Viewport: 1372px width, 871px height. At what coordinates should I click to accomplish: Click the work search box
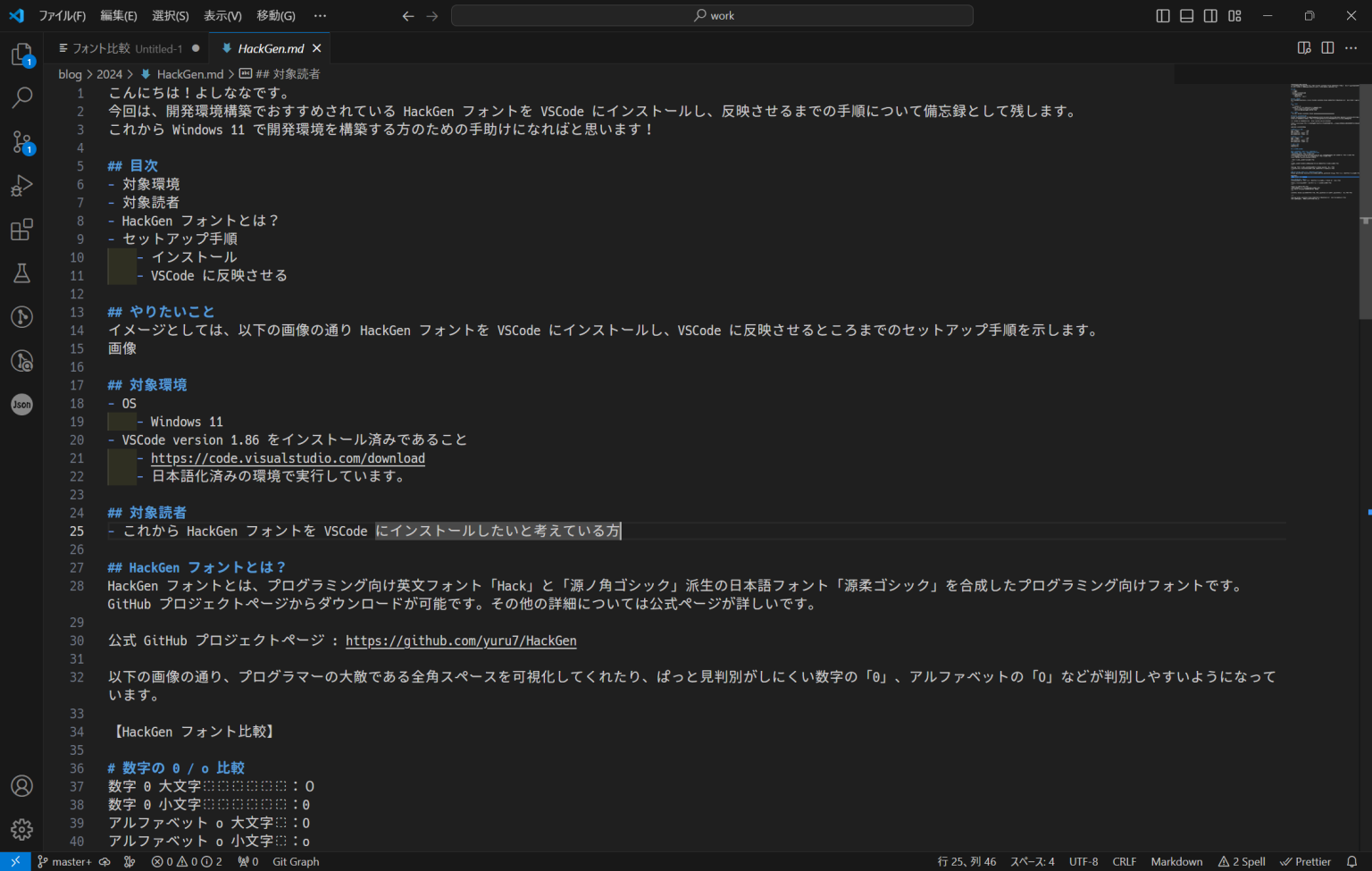[x=713, y=15]
